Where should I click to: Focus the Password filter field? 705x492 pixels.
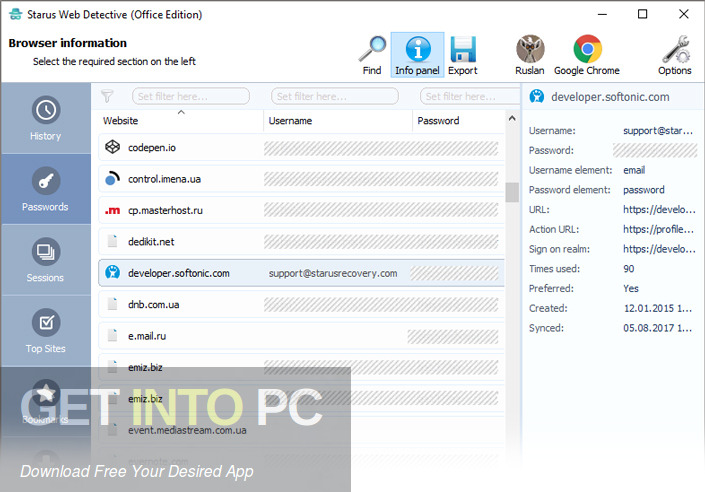[x=470, y=96]
